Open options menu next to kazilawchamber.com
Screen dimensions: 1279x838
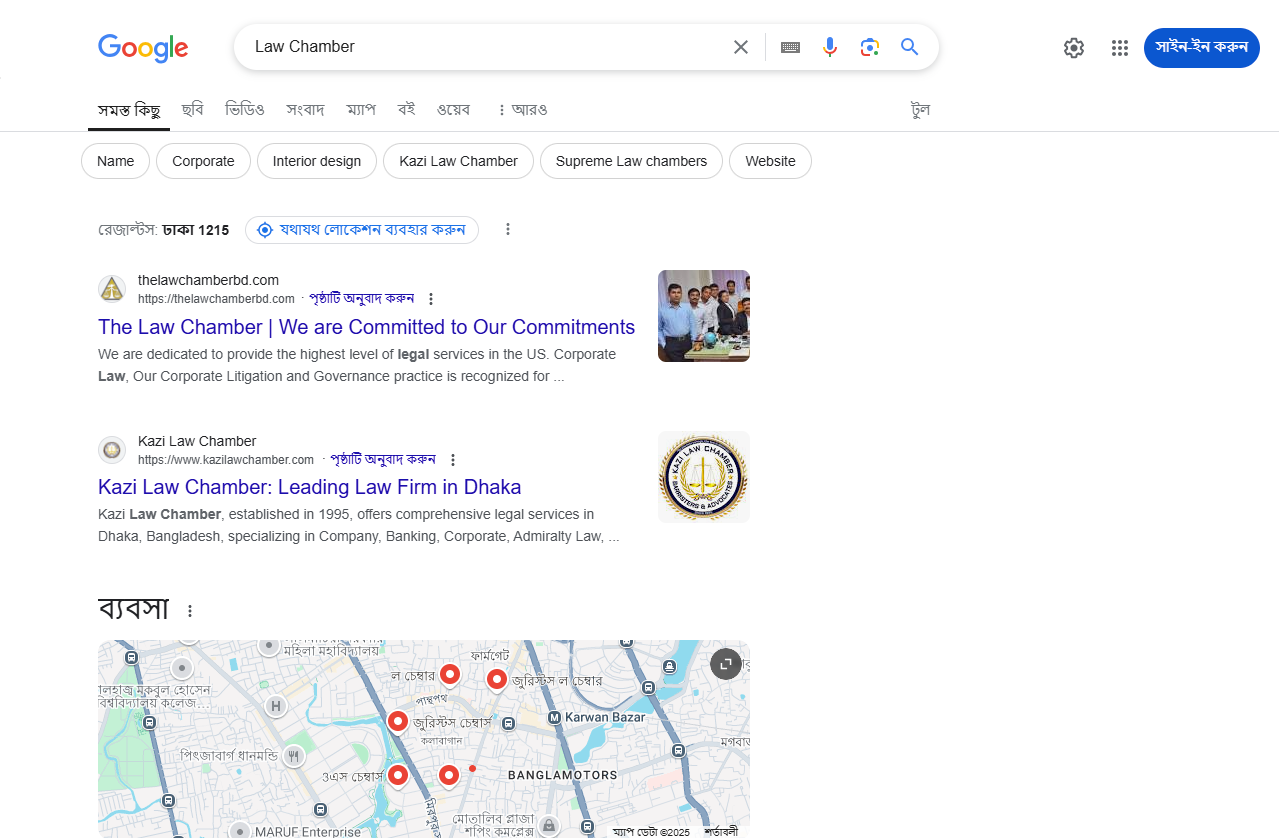click(452, 460)
